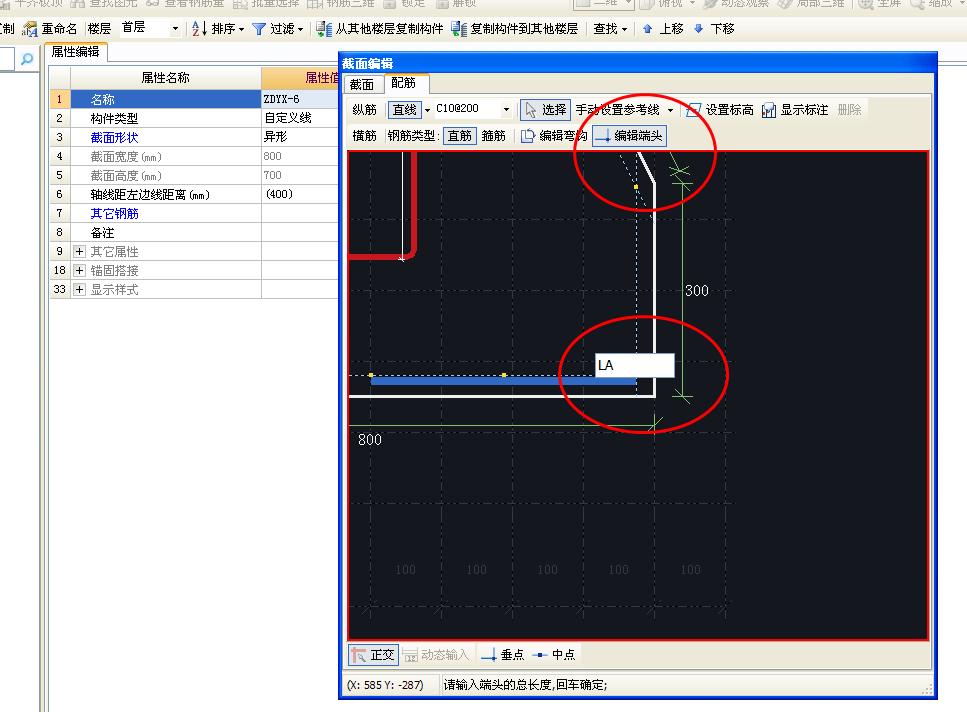967x712 pixels.
Task: Select straight bar (直筋) type
Action: [x=459, y=136]
